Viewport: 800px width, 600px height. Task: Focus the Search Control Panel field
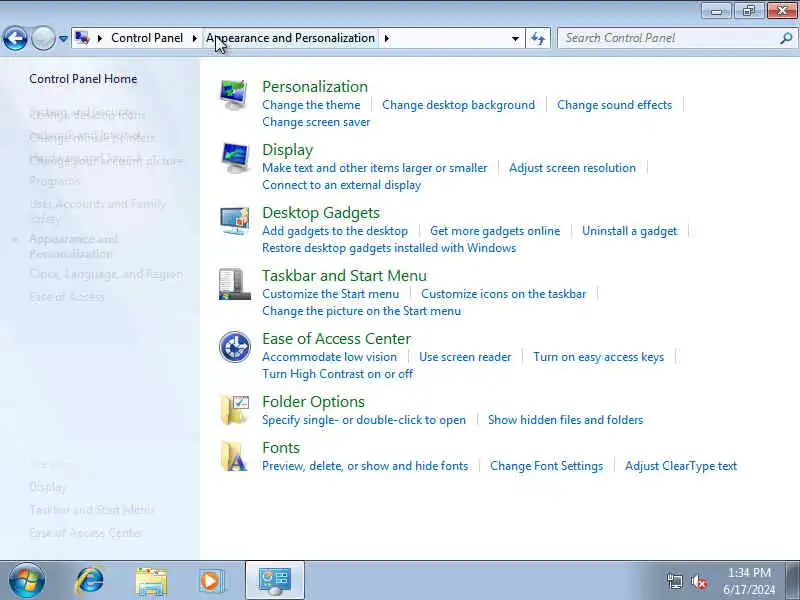(x=668, y=38)
